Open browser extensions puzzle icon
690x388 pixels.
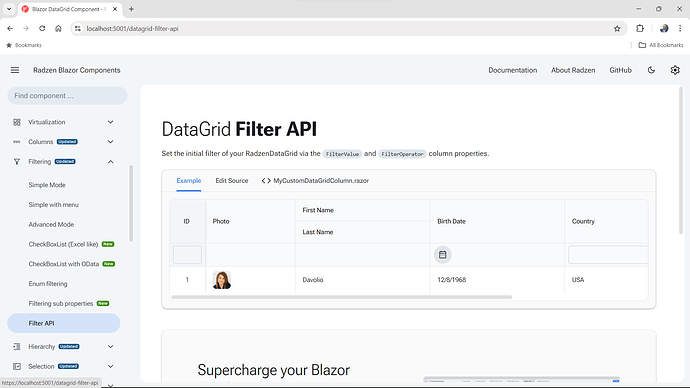click(x=640, y=29)
